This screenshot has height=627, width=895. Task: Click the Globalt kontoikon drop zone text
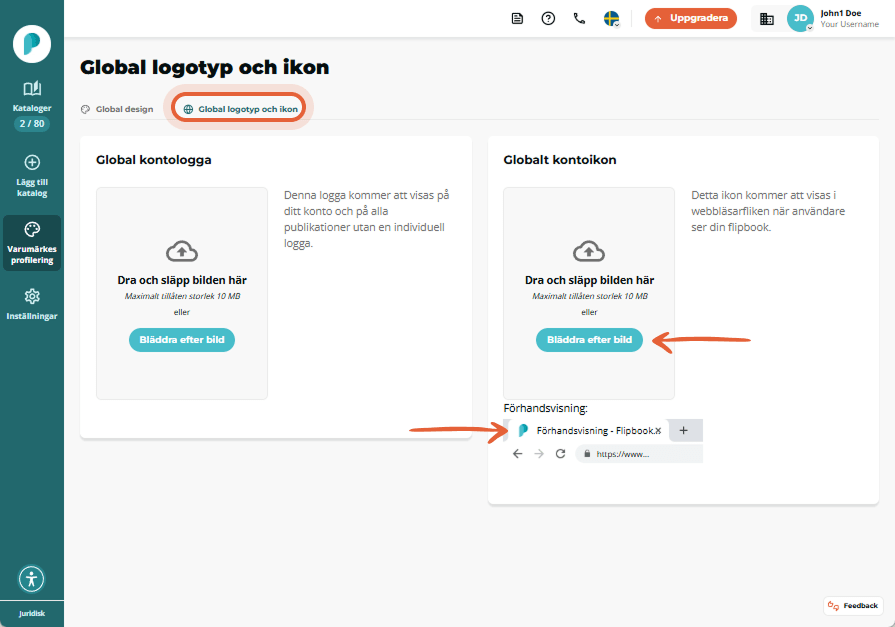point(589,280)
